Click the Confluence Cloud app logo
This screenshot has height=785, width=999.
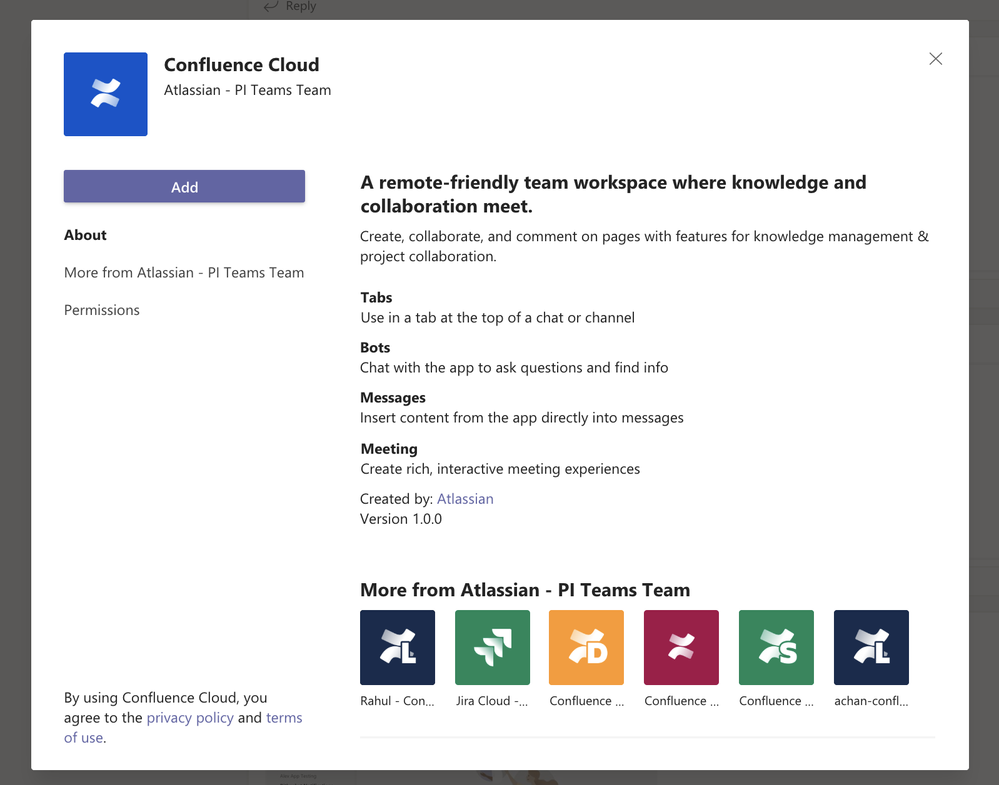point(105,94)
